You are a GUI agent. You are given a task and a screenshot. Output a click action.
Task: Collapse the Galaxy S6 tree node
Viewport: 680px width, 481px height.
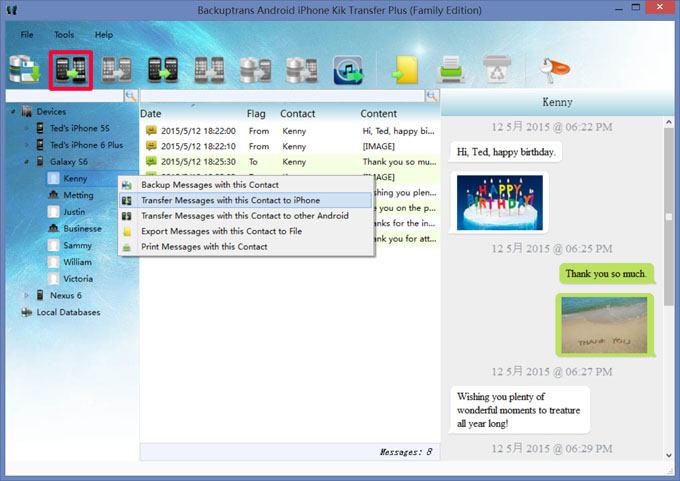click(x=27, y=161)
